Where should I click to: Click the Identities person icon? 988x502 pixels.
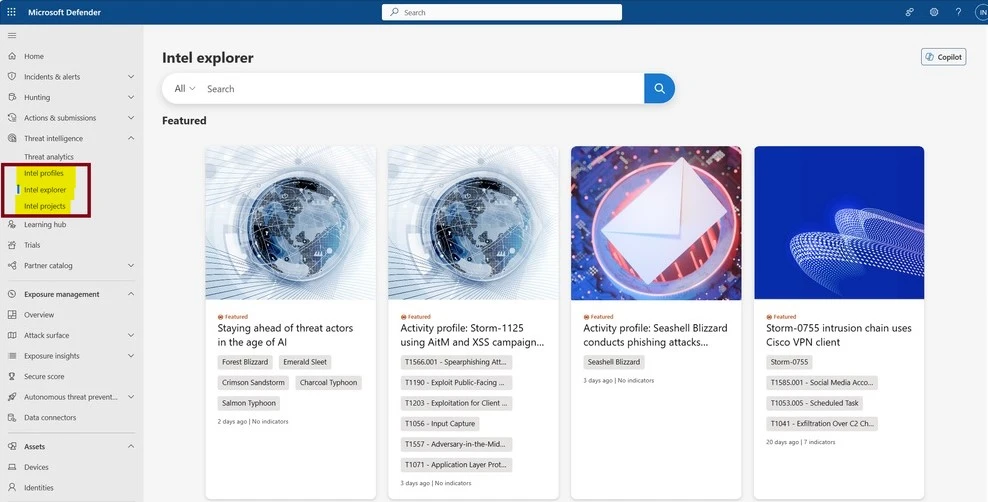(x=12, y=488)
